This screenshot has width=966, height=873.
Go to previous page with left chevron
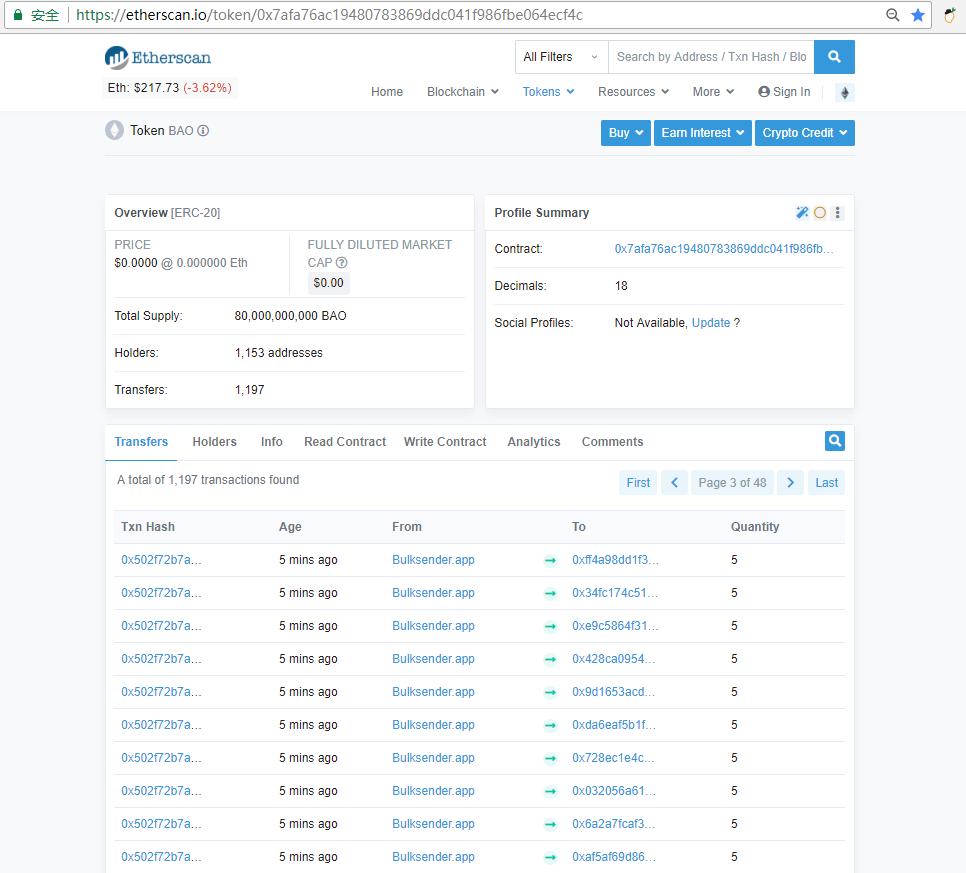[x=674, y=482]
